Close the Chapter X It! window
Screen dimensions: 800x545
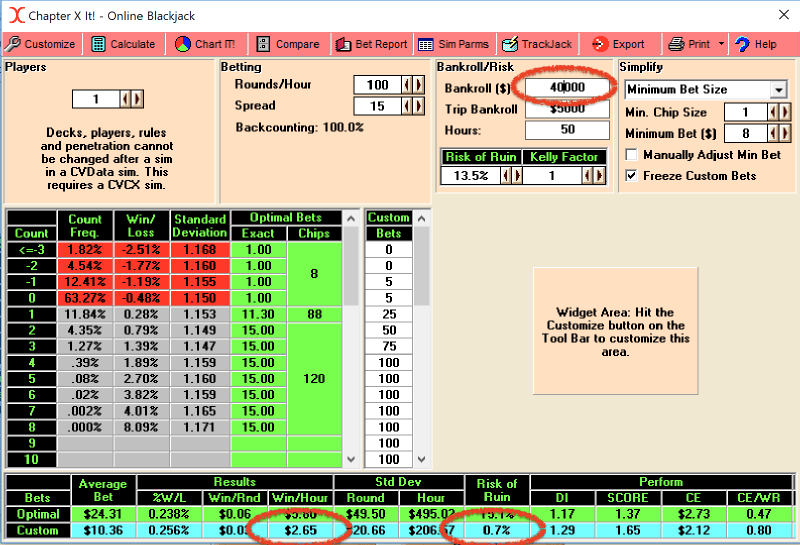784,15
